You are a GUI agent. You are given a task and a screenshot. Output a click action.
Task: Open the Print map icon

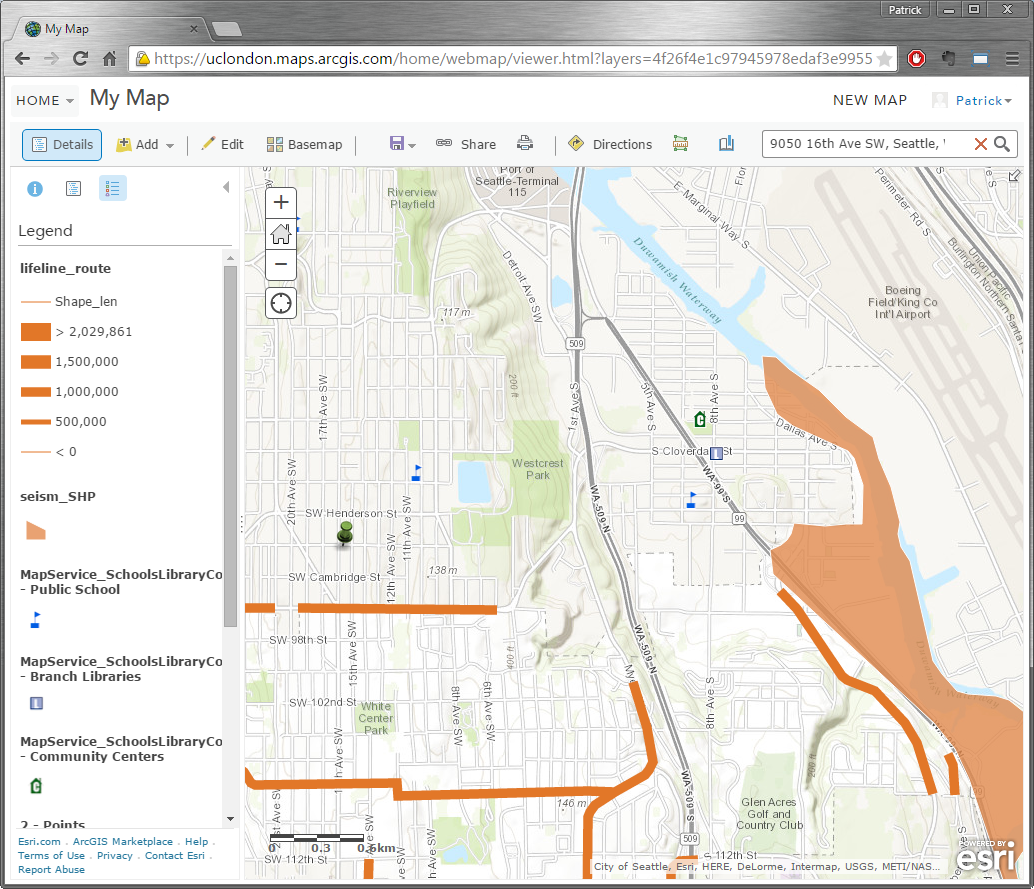pos(525,144)
